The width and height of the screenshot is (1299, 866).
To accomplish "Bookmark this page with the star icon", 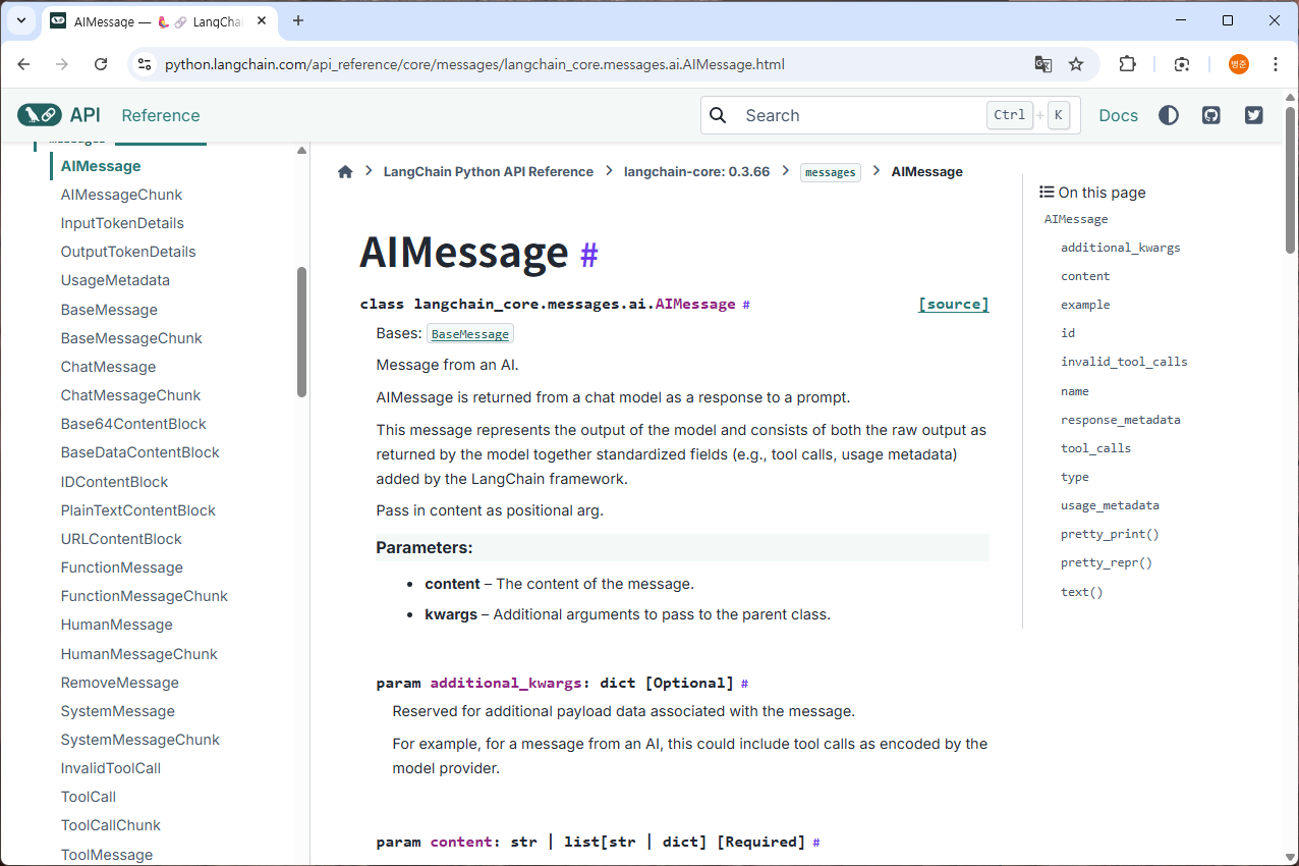I will click(1076, 64).
